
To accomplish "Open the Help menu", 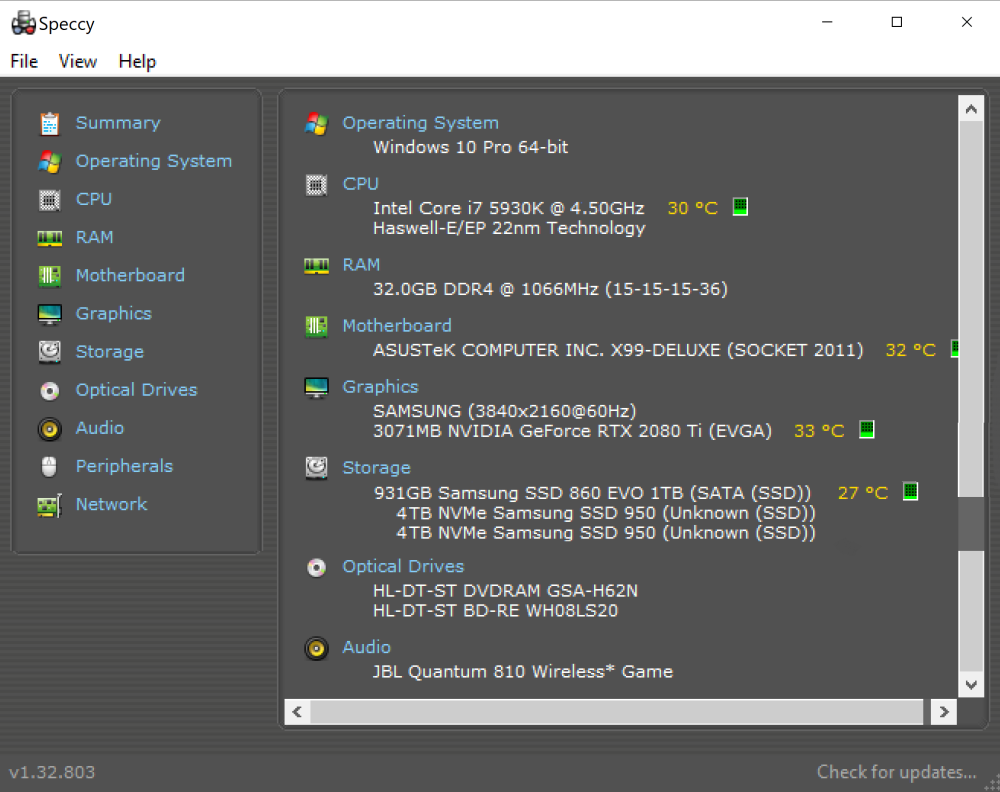I will point(137,61).
